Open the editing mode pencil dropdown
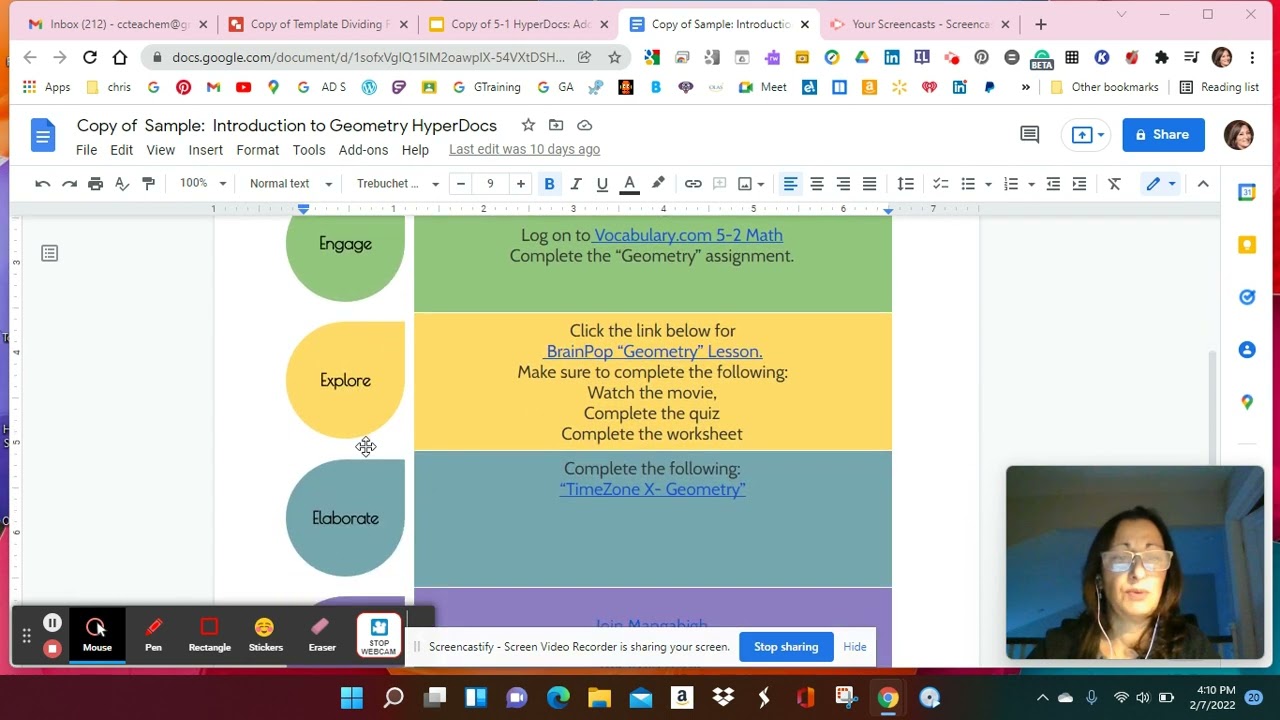Viewport: 1280px width, 720px height. [1161, 184]
